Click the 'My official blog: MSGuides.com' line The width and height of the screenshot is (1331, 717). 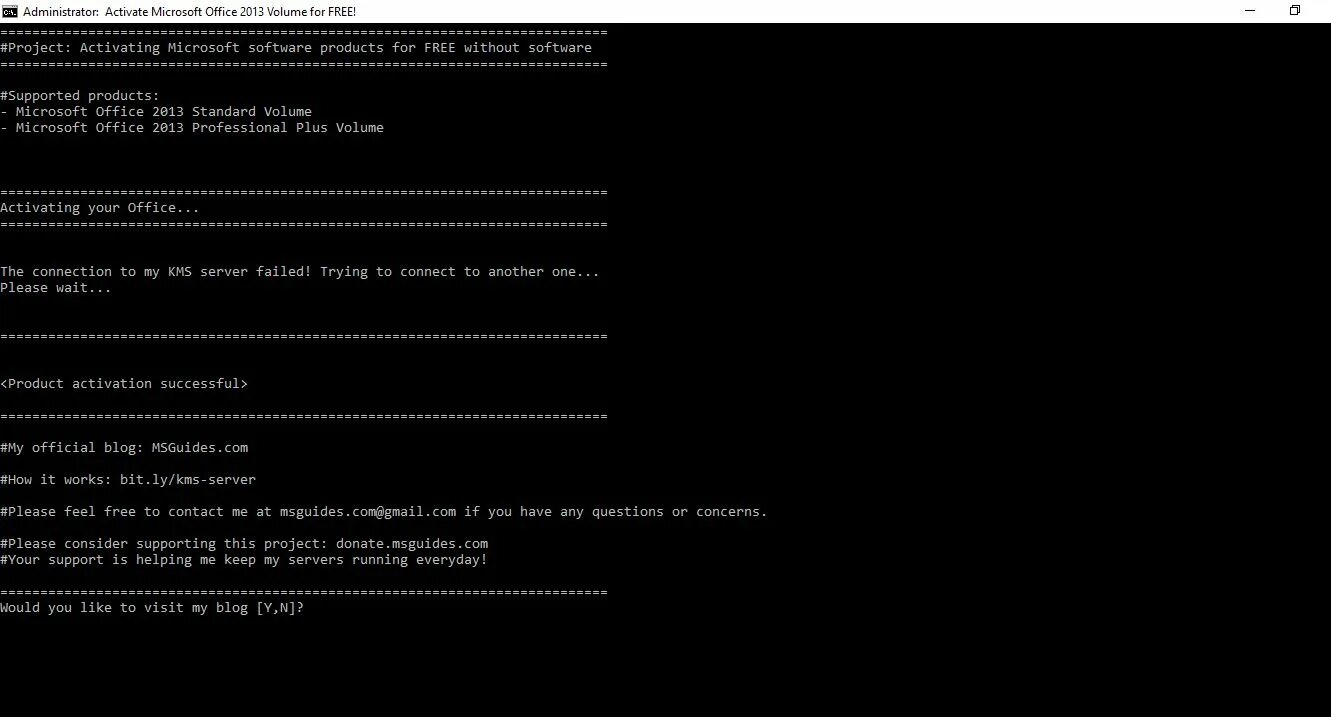click(x=124, y=448)
